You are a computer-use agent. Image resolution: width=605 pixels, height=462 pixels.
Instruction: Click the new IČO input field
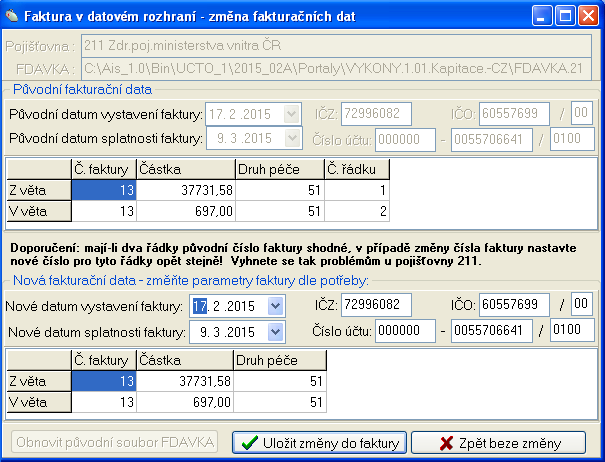tap(514, 305)
